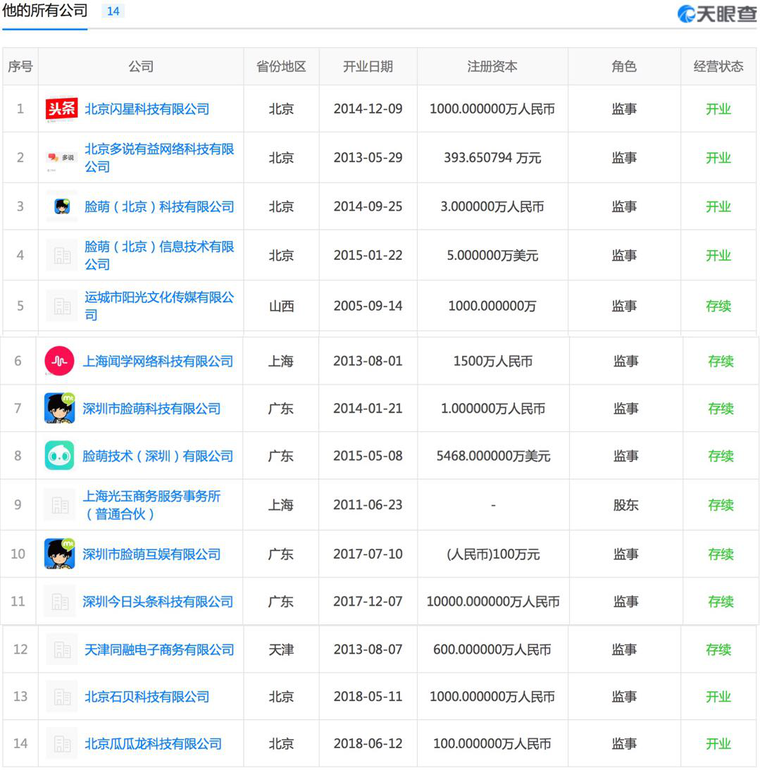The height and width of the screenshot is (770, 760).
Task: Open 天津同融电子商务有限公司 link
Action: coord(159,649)
